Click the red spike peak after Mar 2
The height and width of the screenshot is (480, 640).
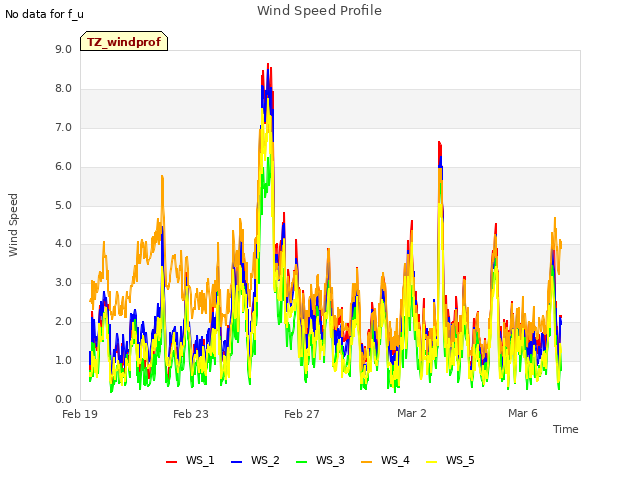(439, 142)
